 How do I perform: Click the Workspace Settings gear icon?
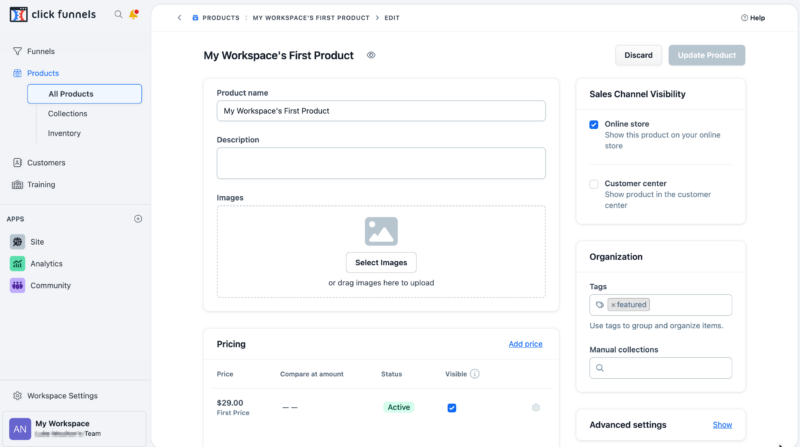point(17,395)
